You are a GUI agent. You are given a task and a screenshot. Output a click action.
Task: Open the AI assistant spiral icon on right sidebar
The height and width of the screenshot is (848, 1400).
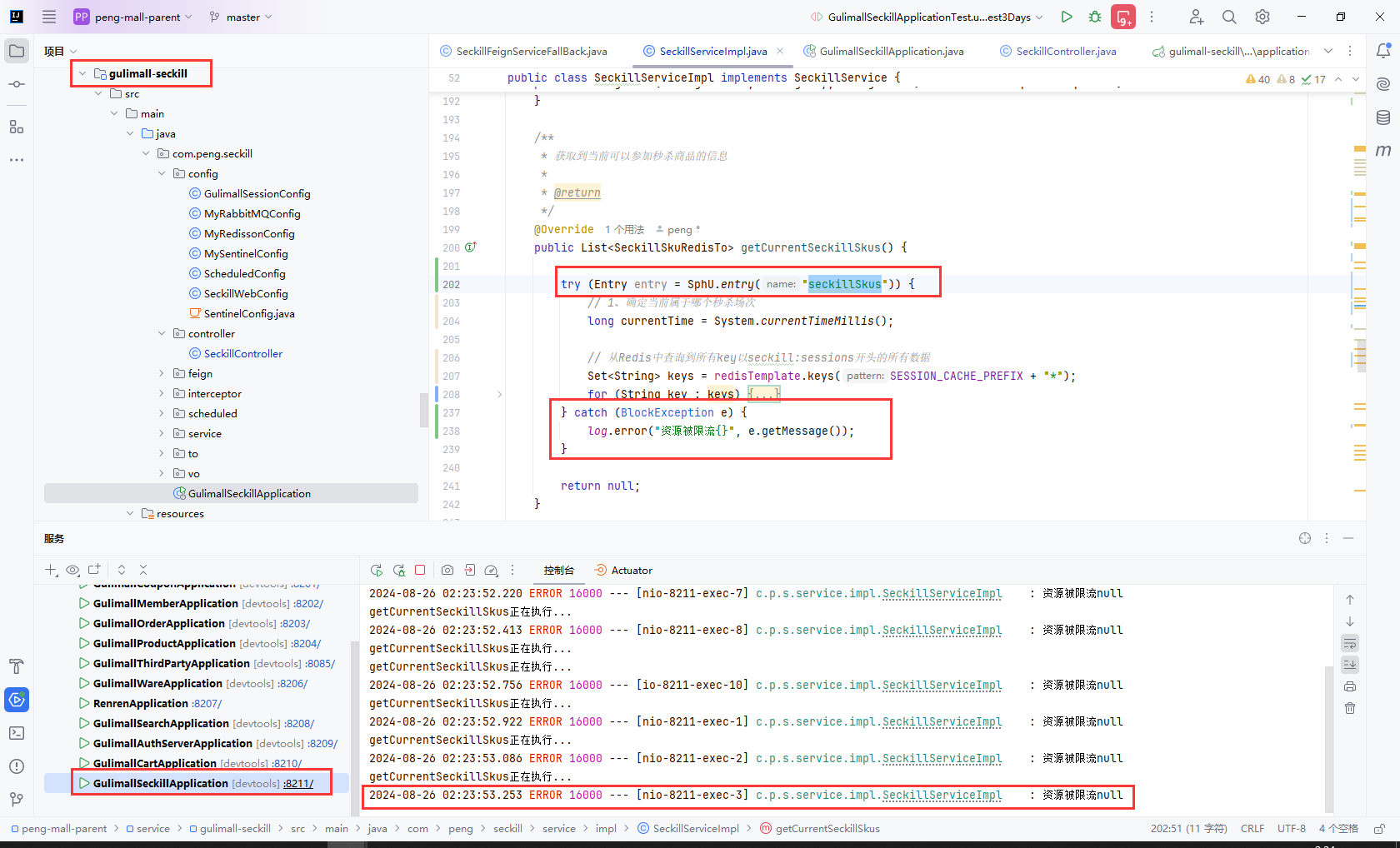[1383, 84]
